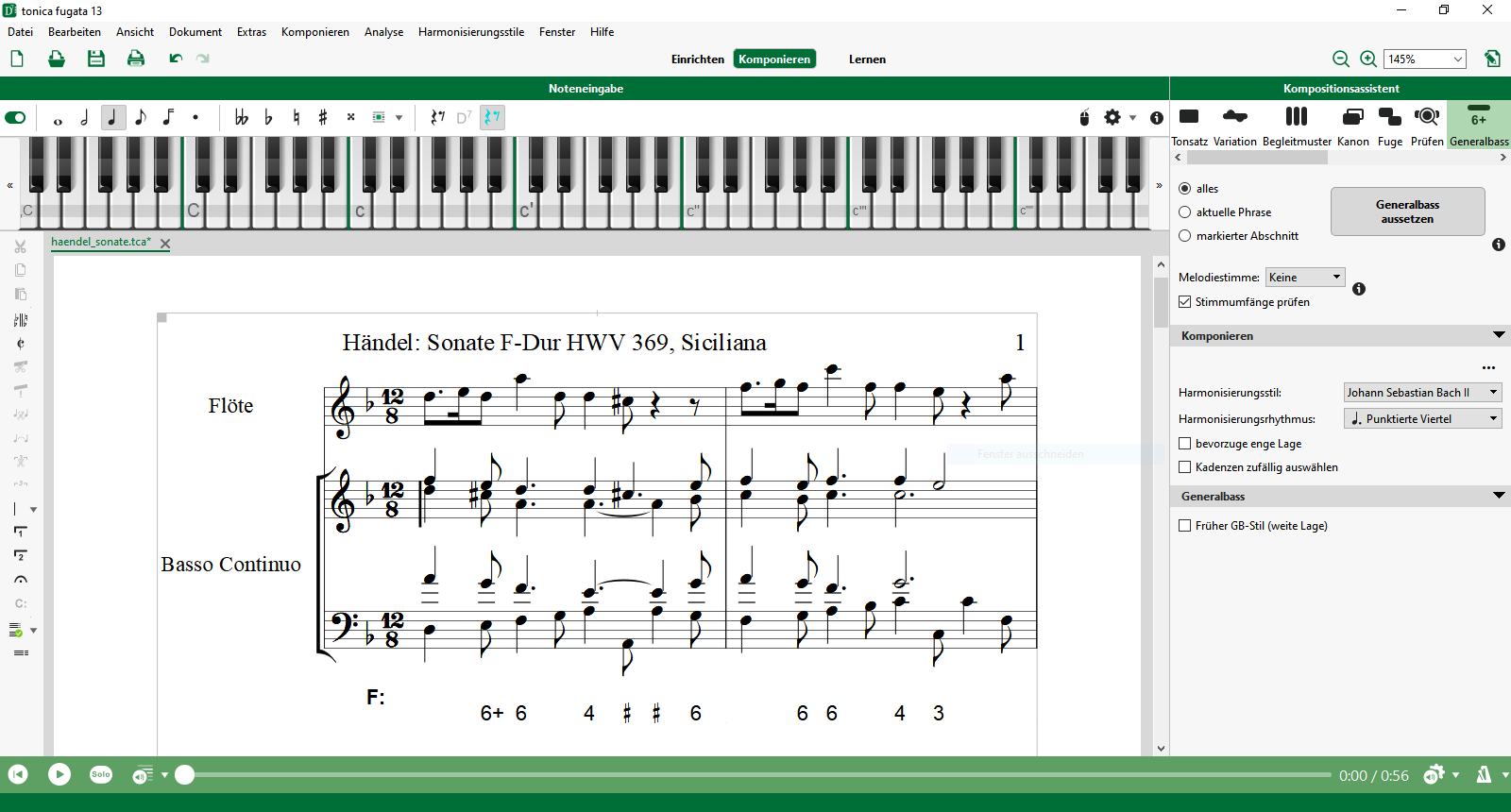Print the score with the printer icon
The width and height of the screenshot is (1511, 812).
click(x=136, y=59)
